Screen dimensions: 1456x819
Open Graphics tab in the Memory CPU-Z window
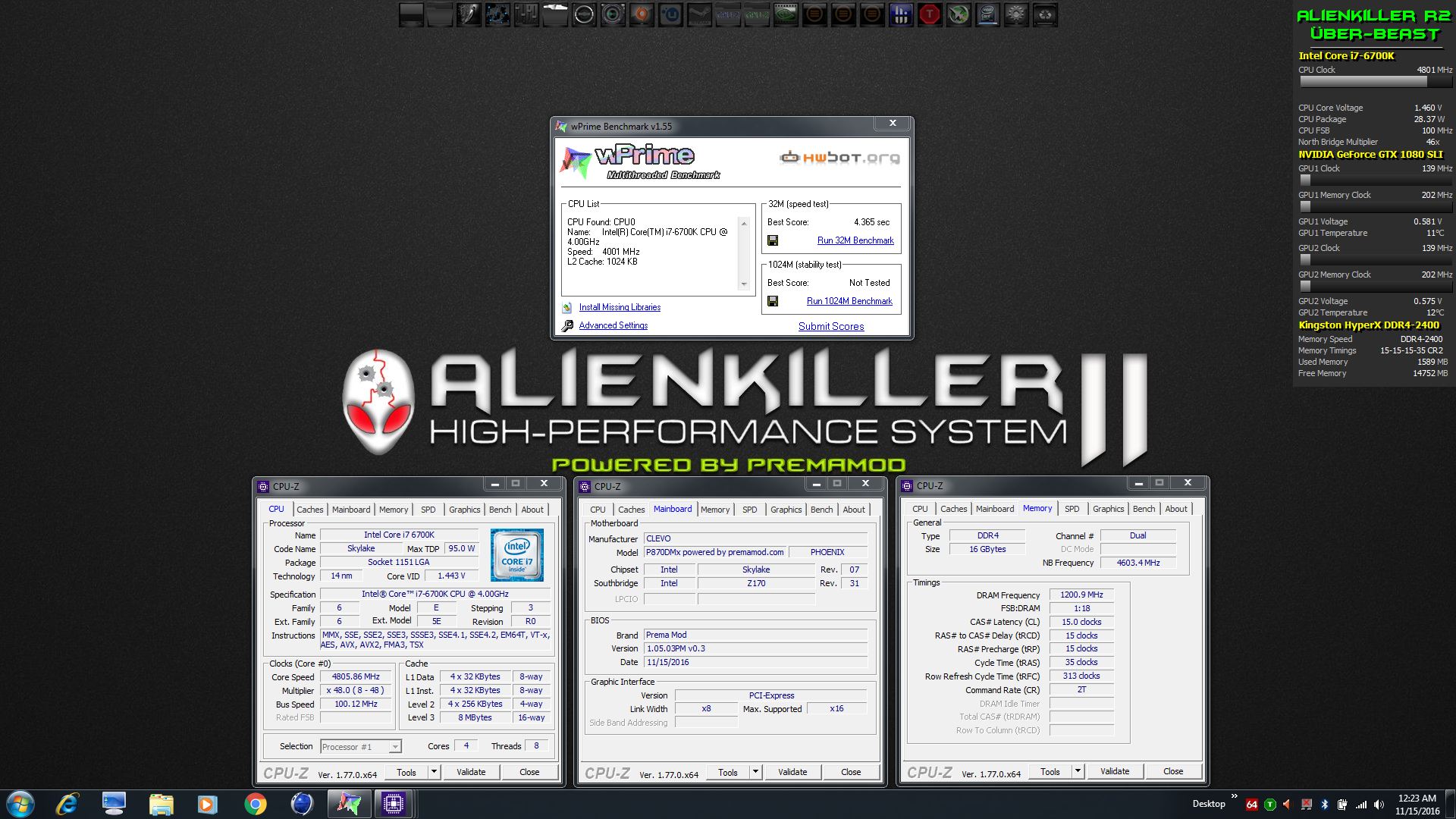tap(1108, 509)
